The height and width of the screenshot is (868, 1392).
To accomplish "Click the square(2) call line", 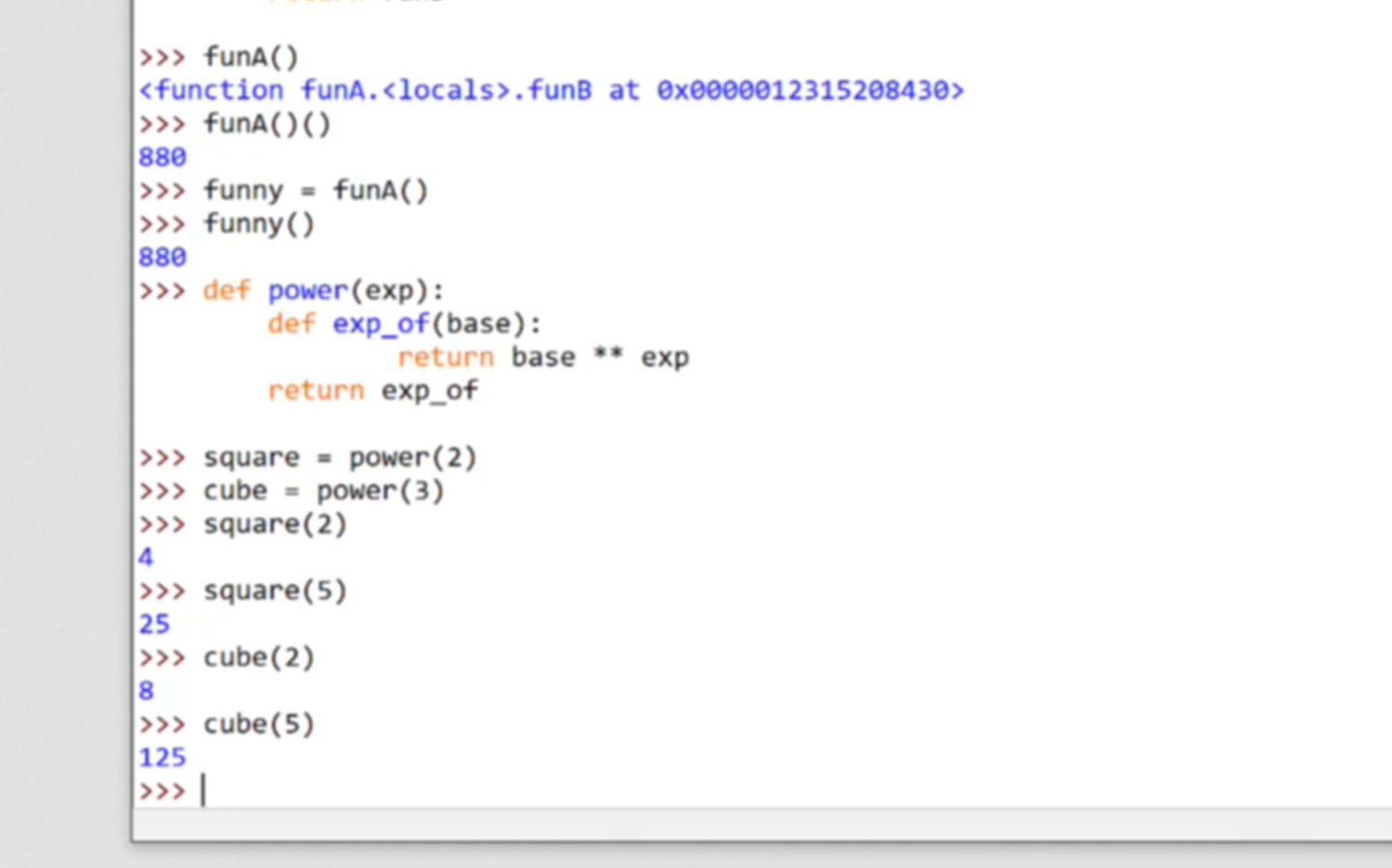I will click(x=275, y=524).
